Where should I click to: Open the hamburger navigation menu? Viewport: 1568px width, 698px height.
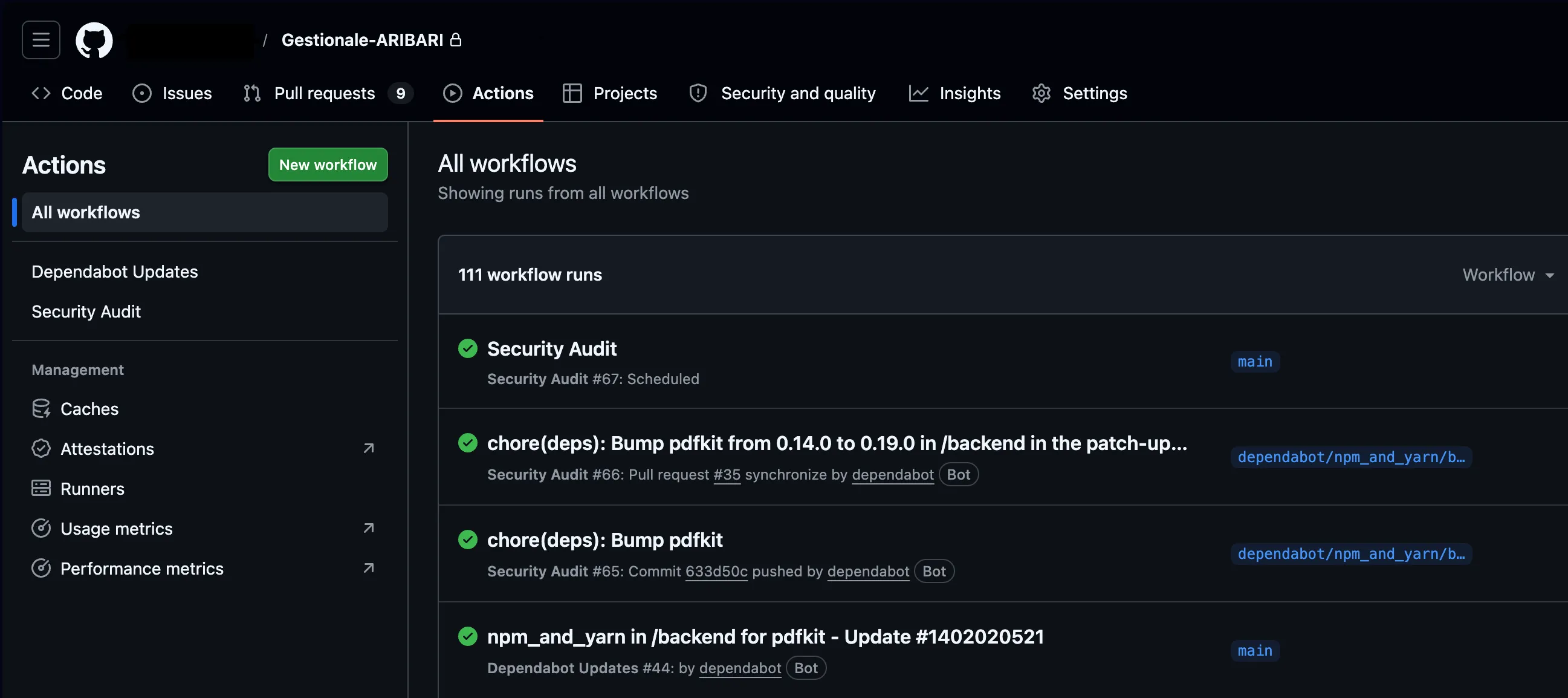click(40, 39)
